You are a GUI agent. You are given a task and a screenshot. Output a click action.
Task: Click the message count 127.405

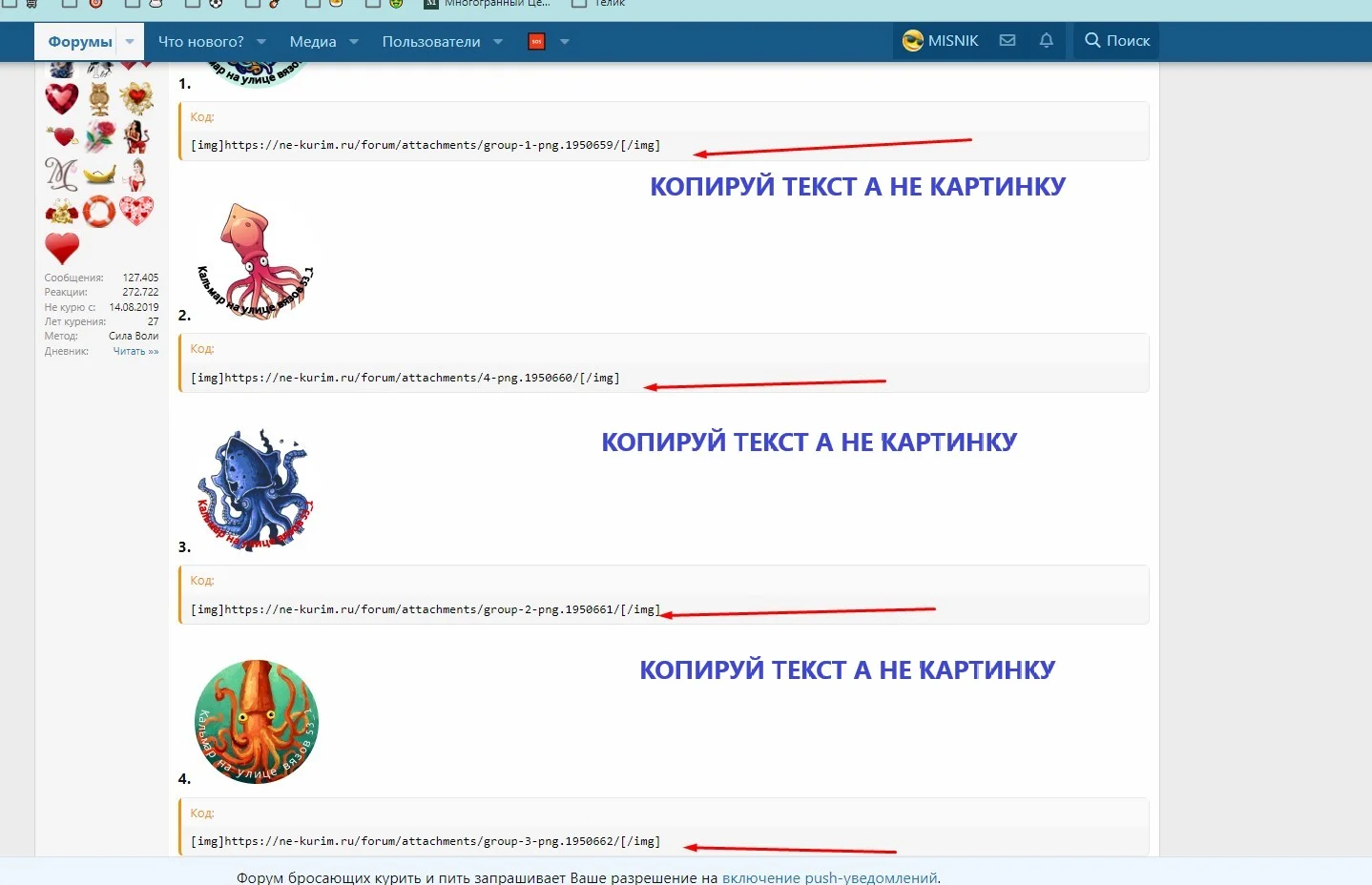140,278
